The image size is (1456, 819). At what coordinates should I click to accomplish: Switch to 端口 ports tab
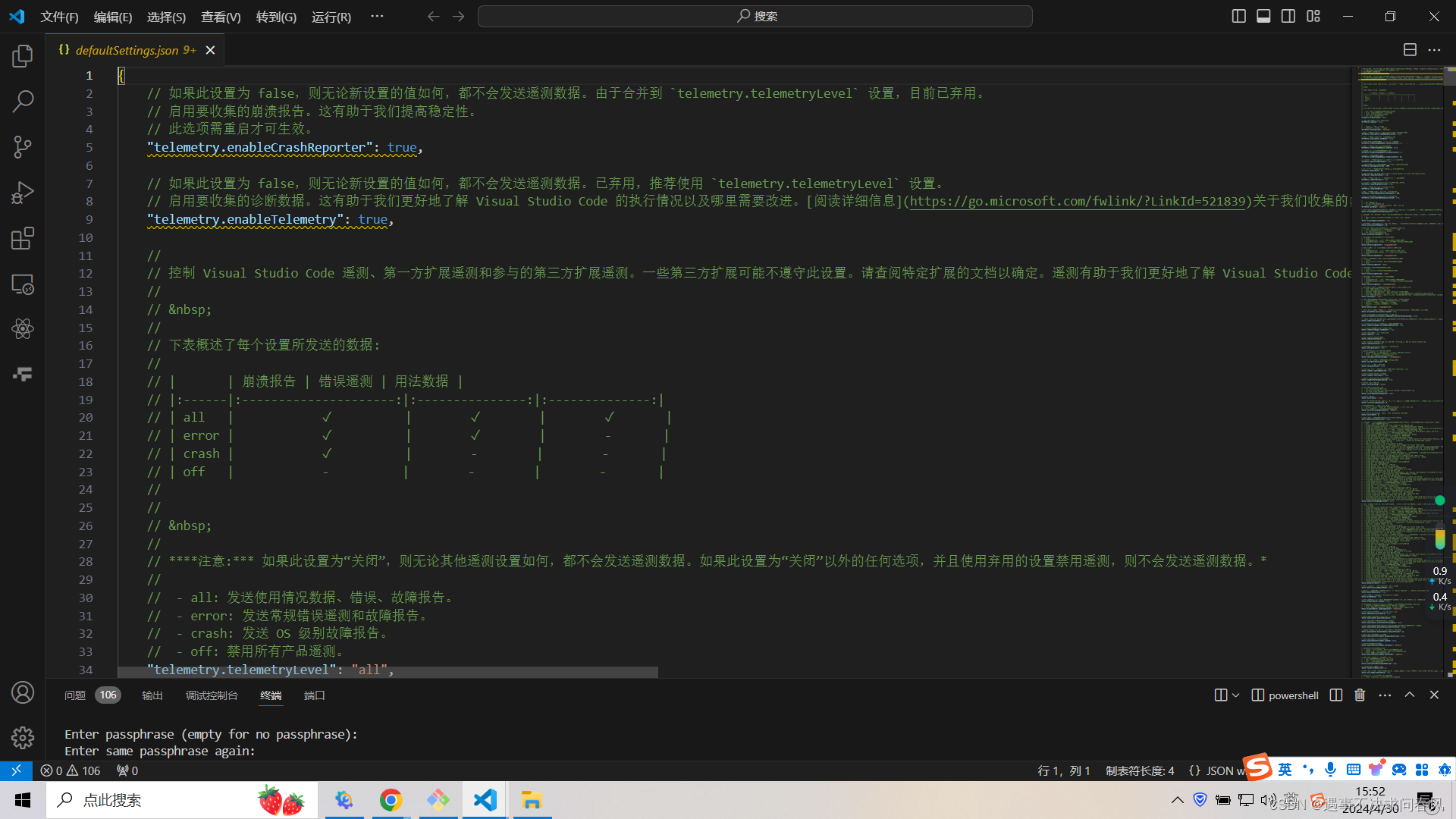coord(314,695)
